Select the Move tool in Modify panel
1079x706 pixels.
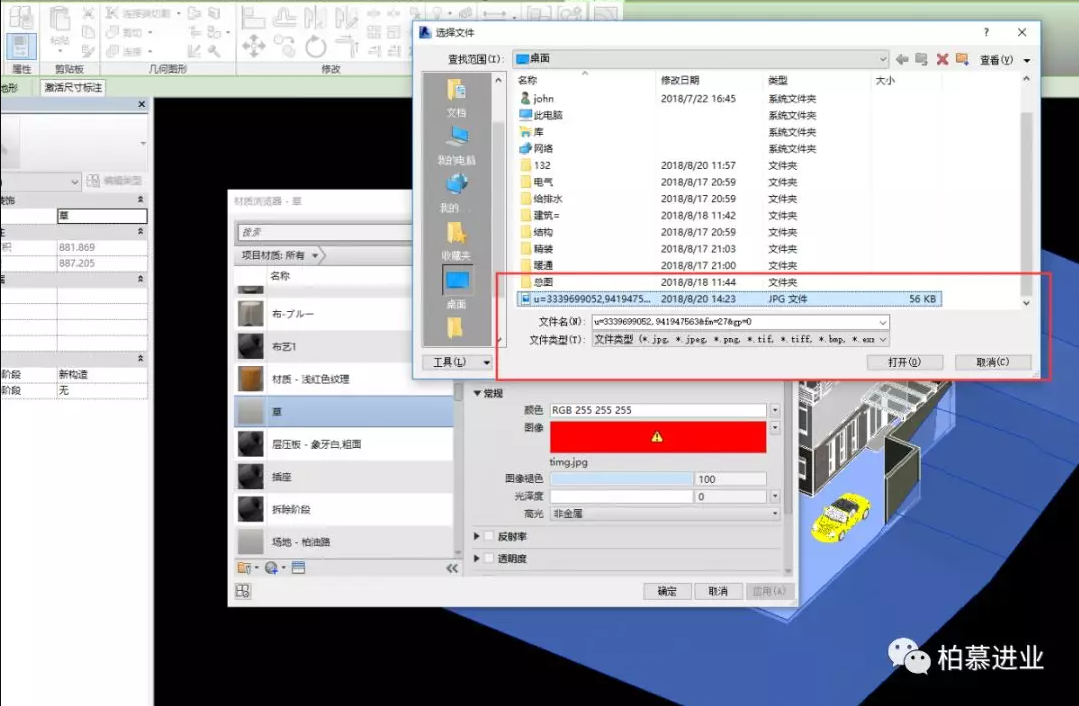[x=253, y=47]
